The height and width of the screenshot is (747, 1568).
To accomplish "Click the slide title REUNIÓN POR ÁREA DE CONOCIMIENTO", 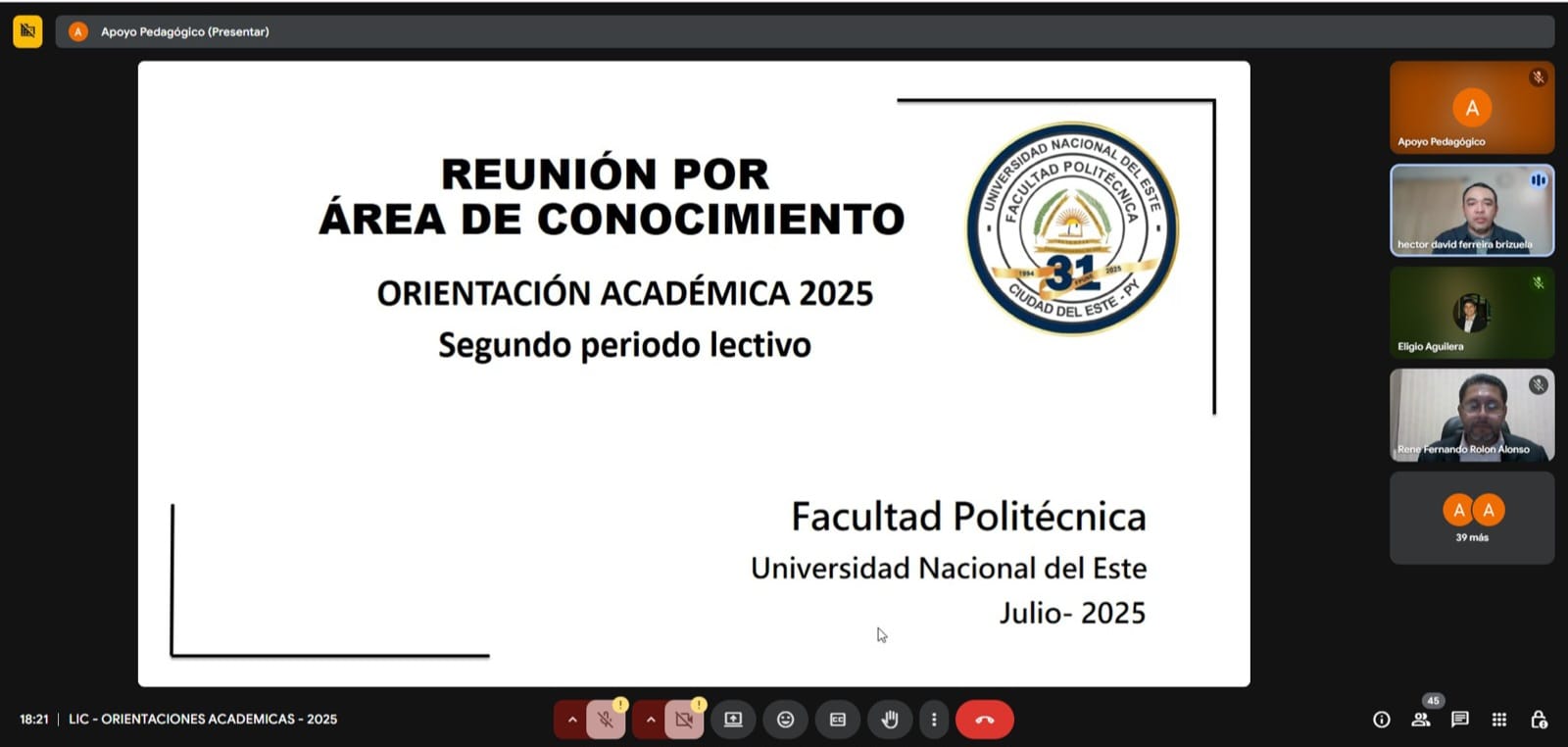I will click(x=612, y=196).
